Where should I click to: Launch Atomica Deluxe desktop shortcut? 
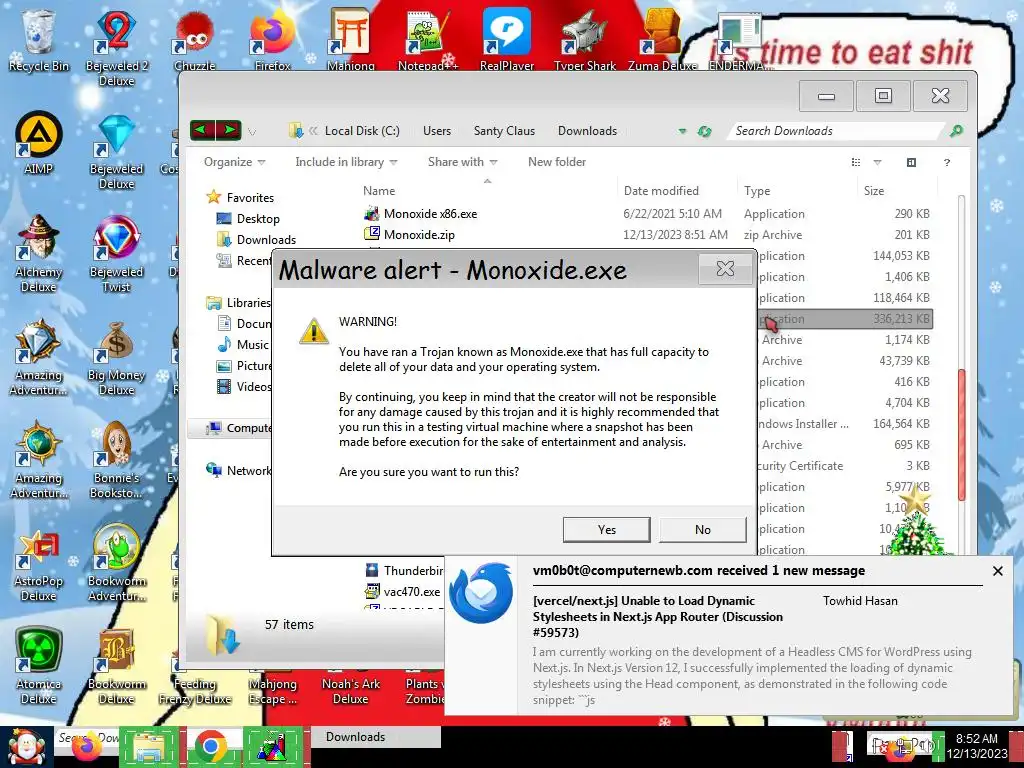click(39, 666)
